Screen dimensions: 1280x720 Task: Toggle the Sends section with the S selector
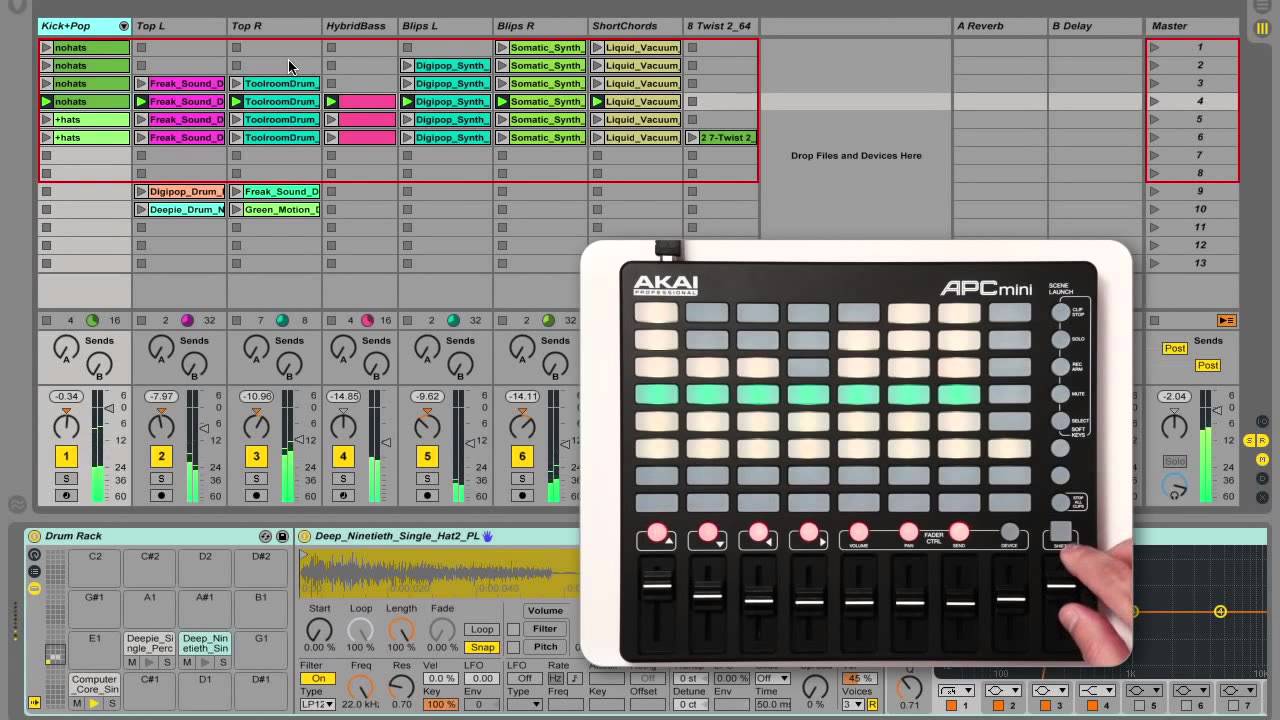(x=1249, y=441)
